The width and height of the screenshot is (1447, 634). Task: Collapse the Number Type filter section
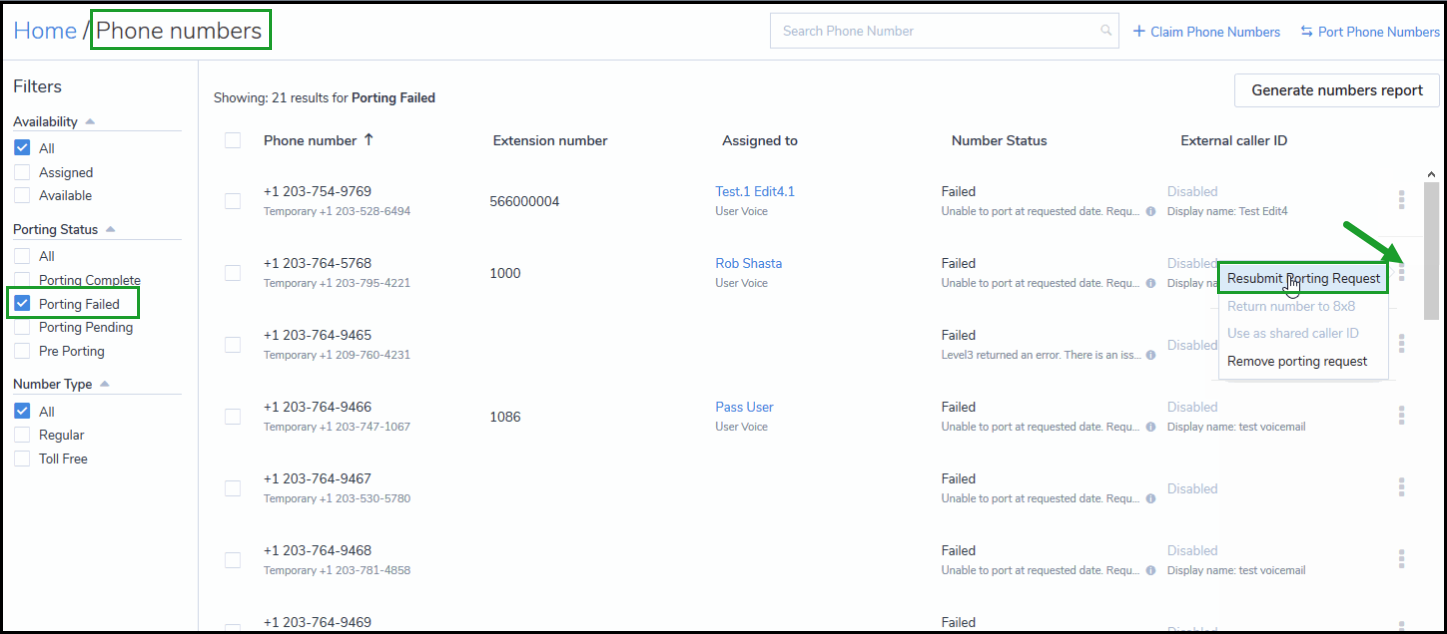pos(105,384)
